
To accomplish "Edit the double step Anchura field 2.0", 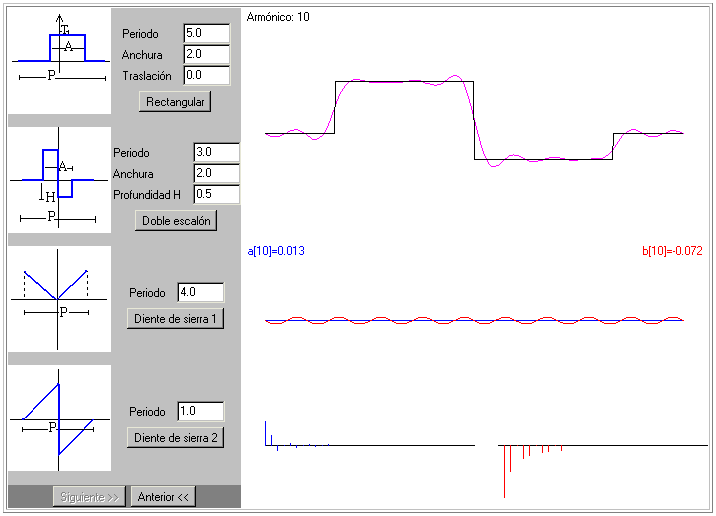I will pyautogui.click(x=217, y=173).
